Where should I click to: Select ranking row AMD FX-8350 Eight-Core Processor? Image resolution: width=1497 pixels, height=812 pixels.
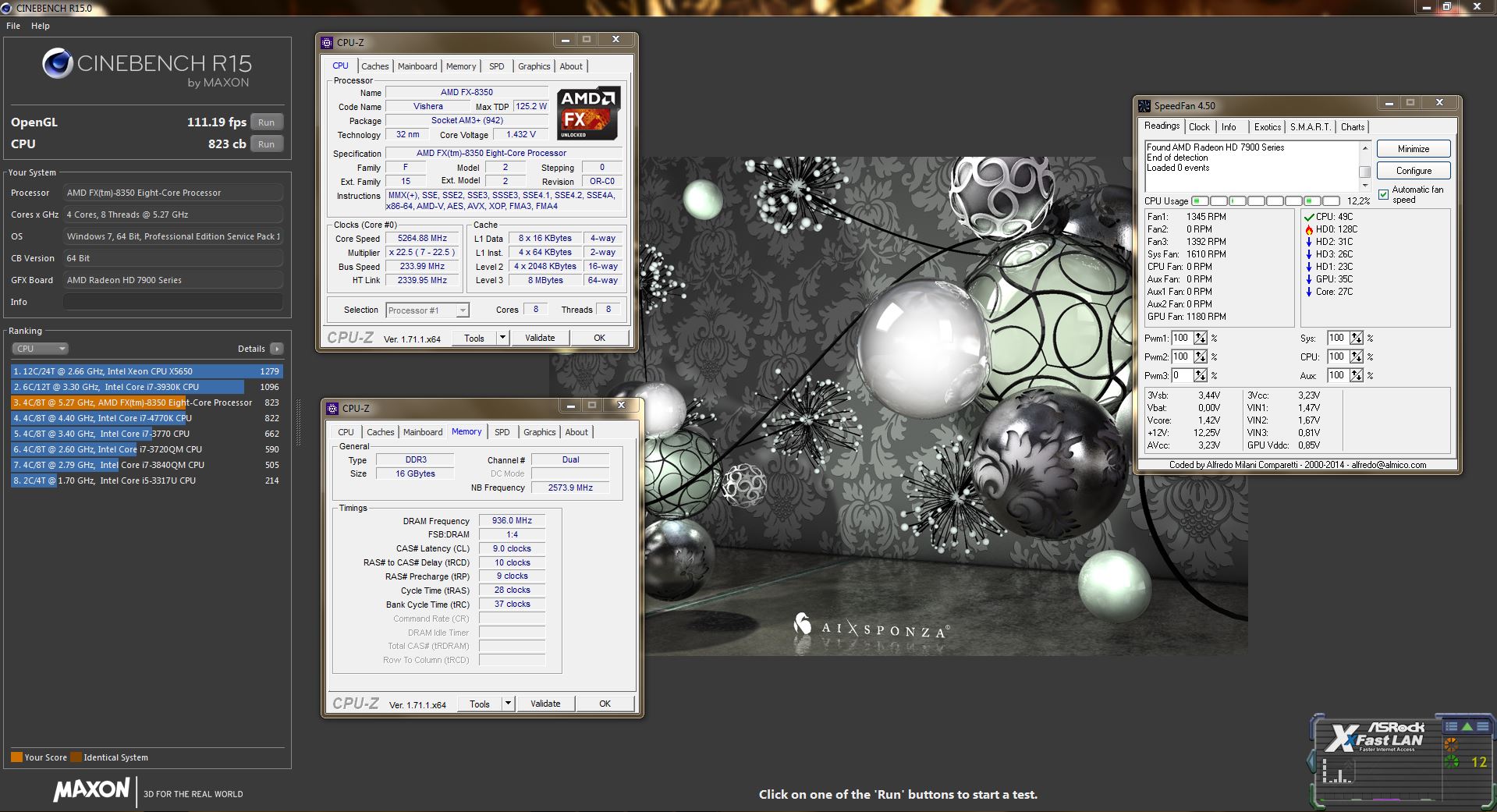point(147,402)
